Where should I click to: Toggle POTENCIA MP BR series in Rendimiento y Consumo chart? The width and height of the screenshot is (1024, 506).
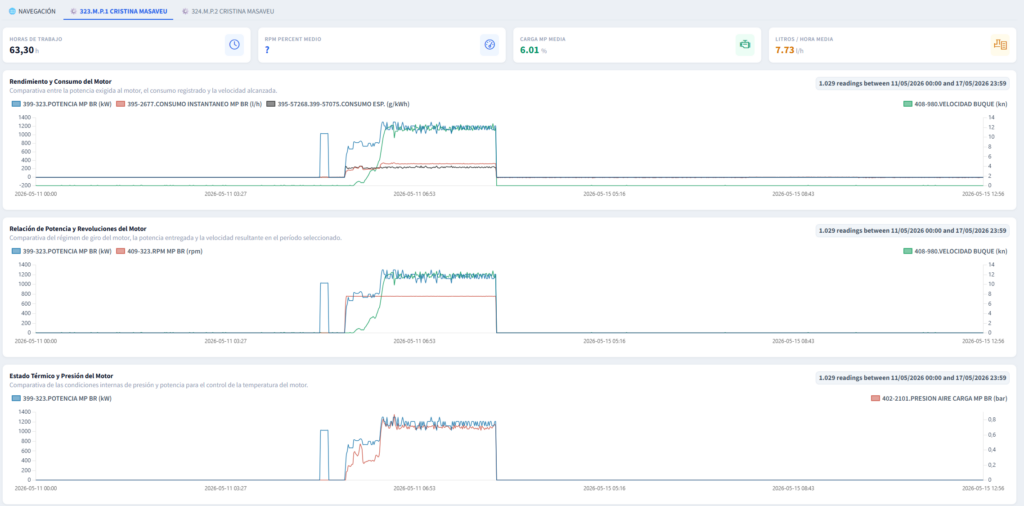[x=61, y=104]
